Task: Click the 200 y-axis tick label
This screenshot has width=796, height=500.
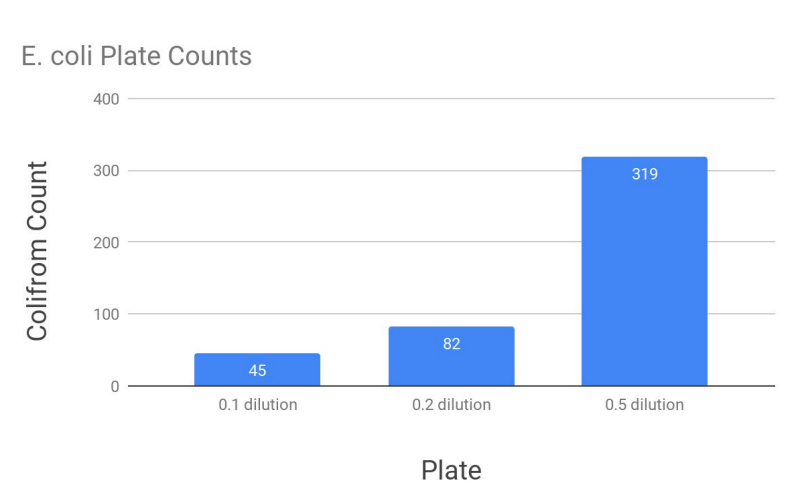Action: pos(106,243)
